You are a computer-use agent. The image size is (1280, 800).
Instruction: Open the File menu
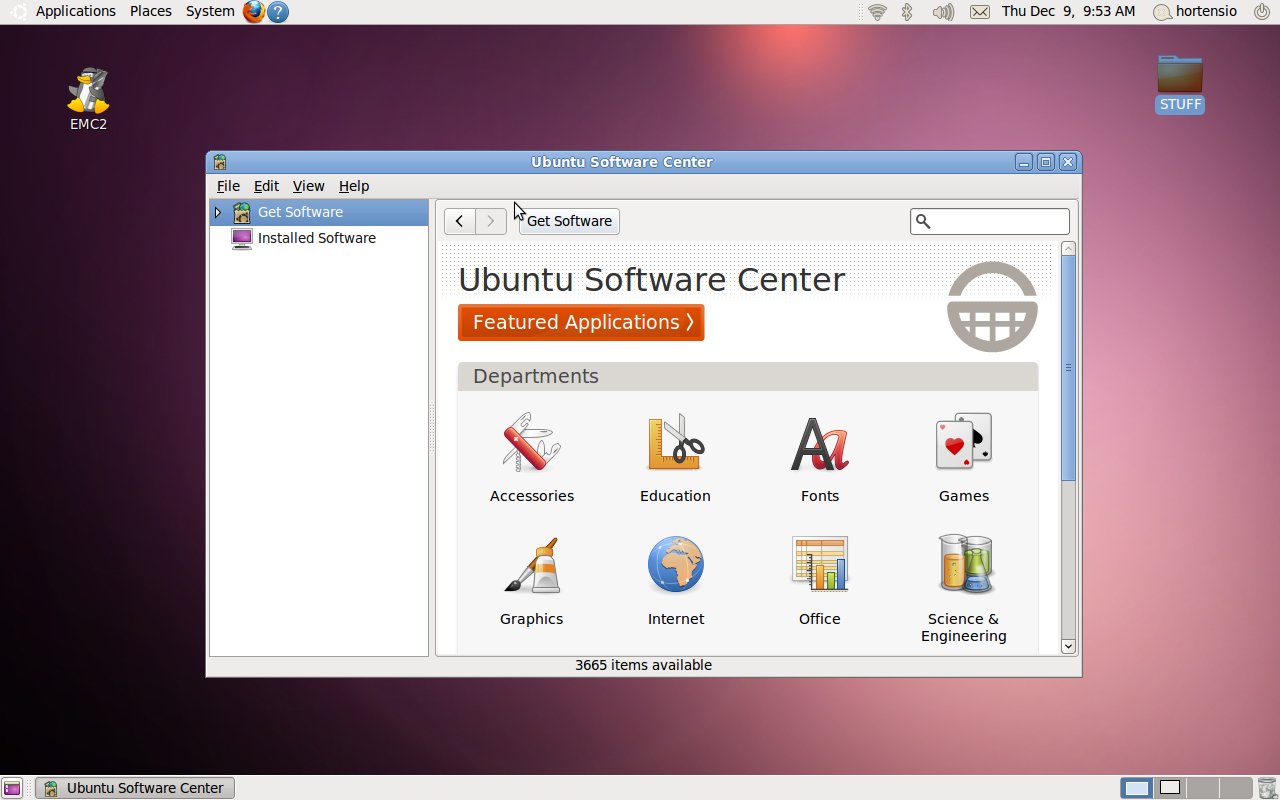228,186
